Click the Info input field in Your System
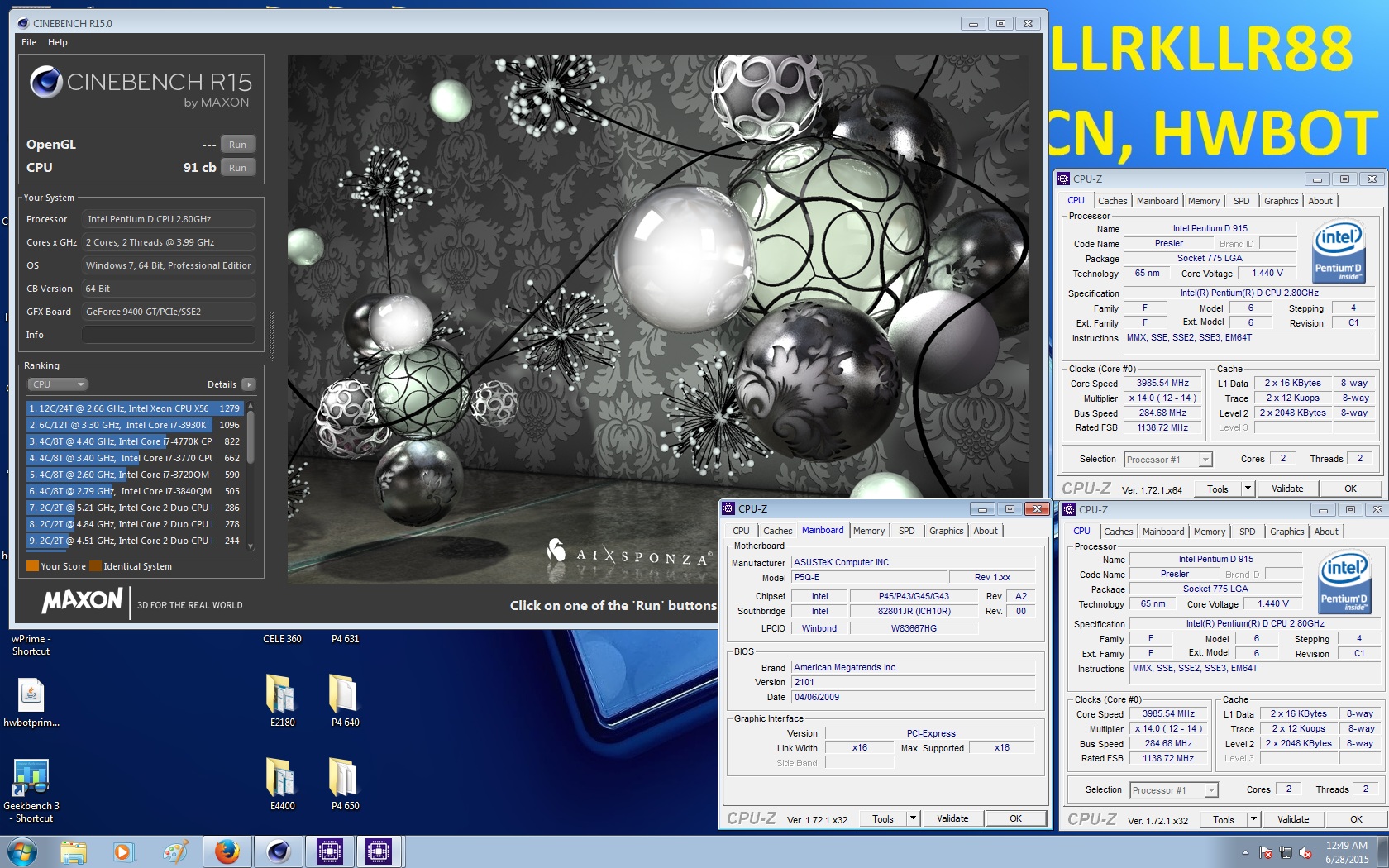This screenshot has height=868, width=1389. pos(168,335)
